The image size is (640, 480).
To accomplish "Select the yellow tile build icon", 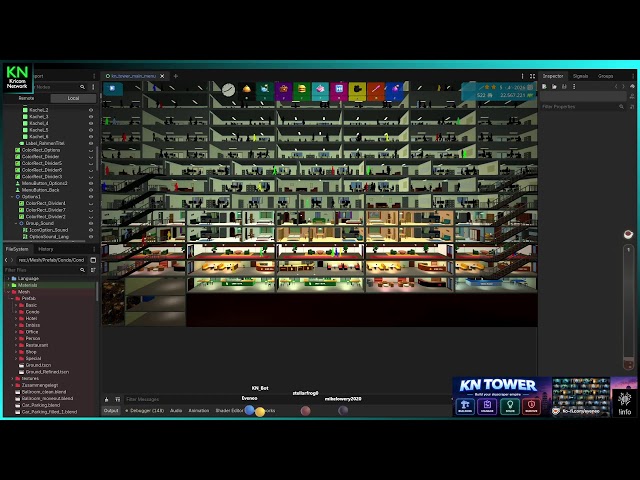I will point(357,90).
